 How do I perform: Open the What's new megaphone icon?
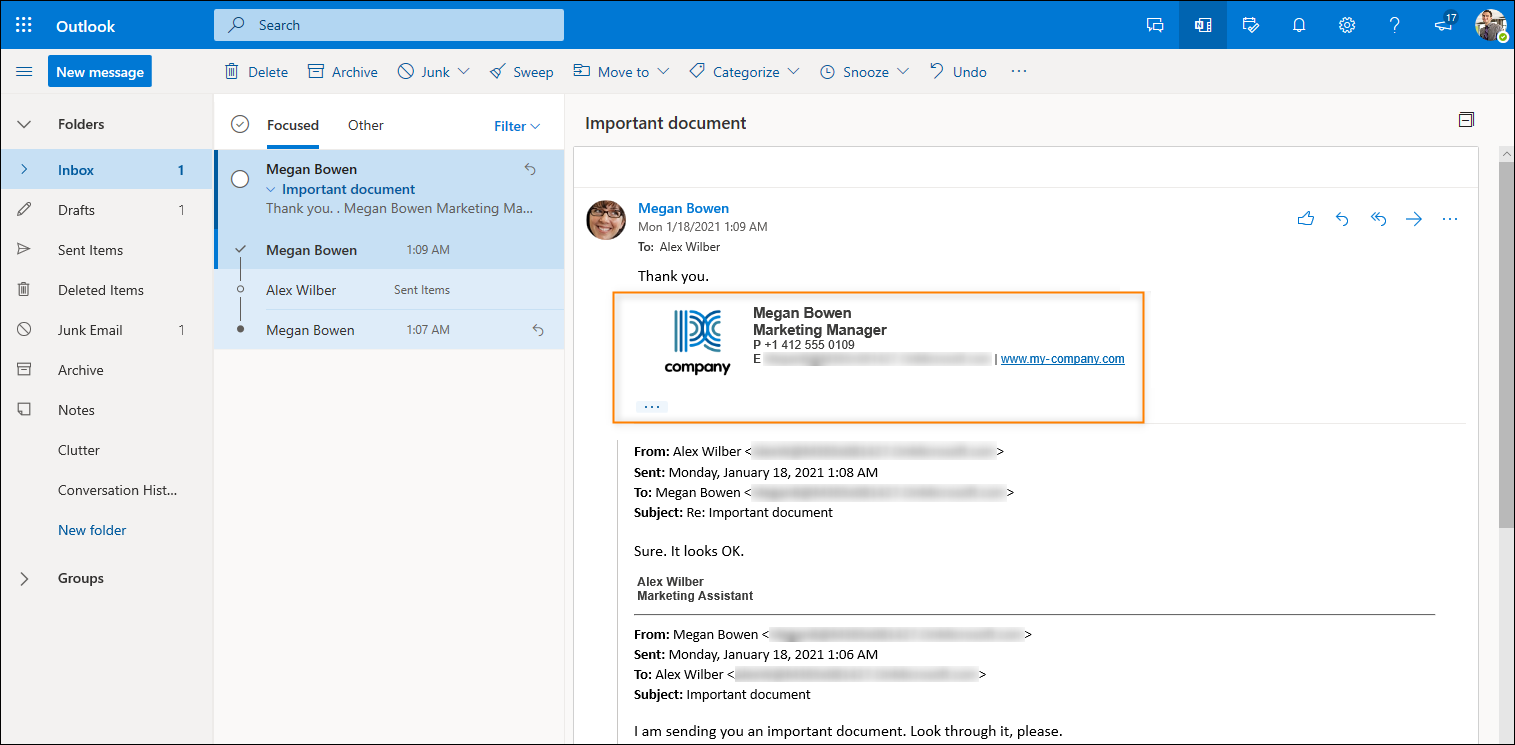point(1444,25)
